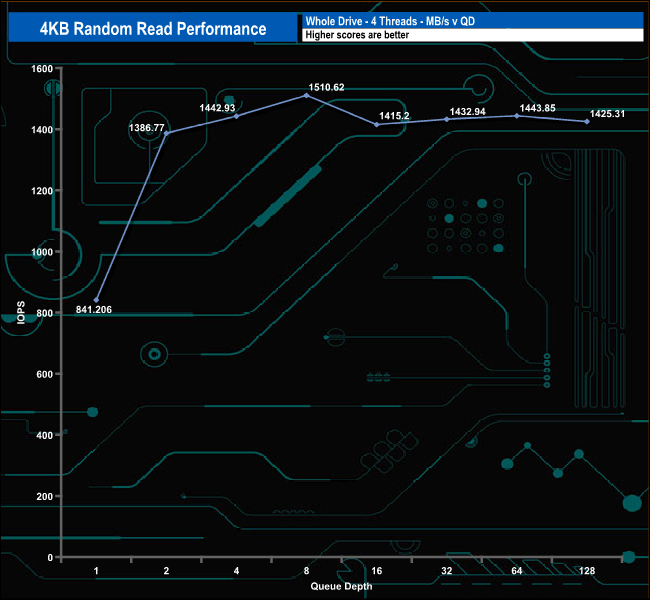Click the peak 1510.62 data point
This screenshot has height=600, width=650.
click(x=306, y=95)
